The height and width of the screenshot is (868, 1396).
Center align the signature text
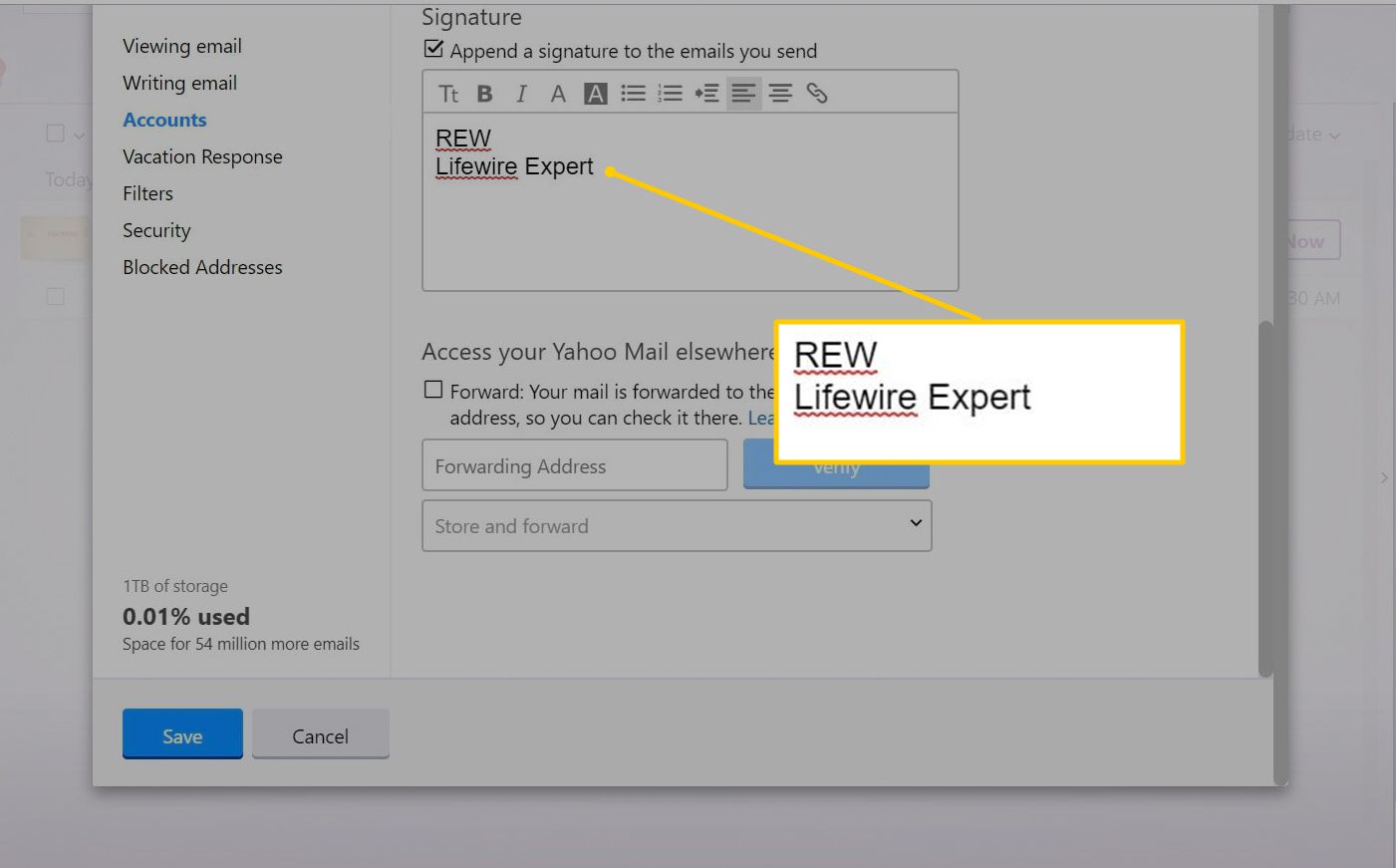780,94
